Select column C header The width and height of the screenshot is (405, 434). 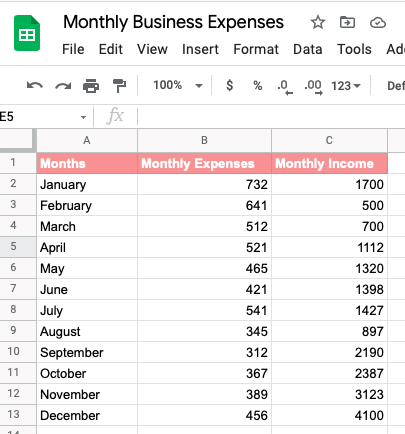329,140
